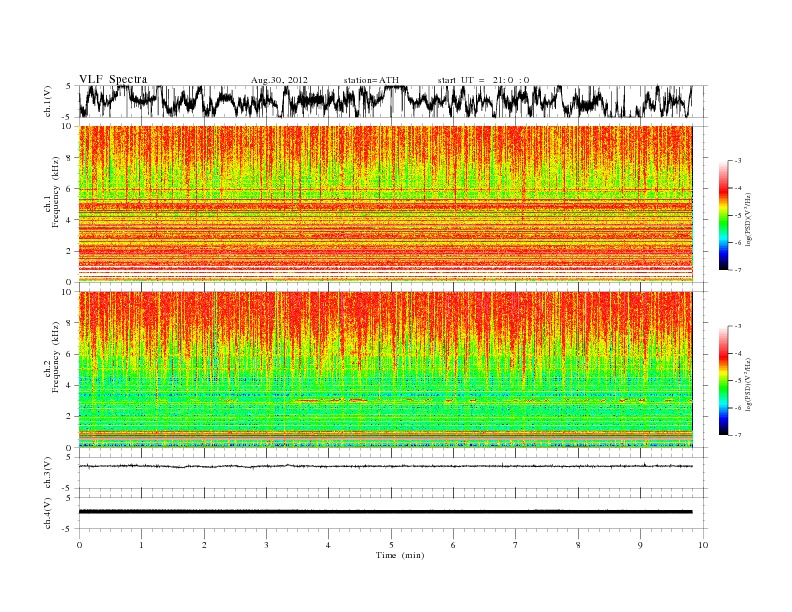Click the "Time (min)" axis label
The image size is (792, 612).
point(400,555)
